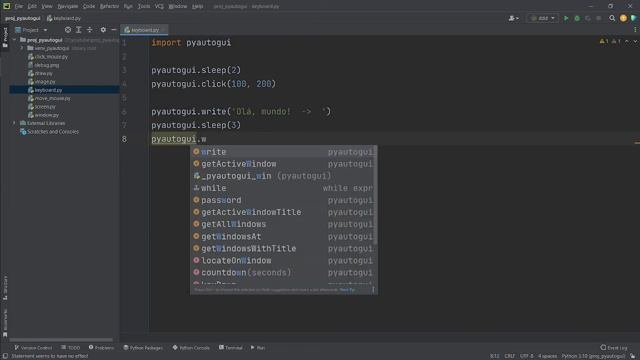The height and width of the screenshot is (360, 640).
Task: Open File menu
Action: 19,6
